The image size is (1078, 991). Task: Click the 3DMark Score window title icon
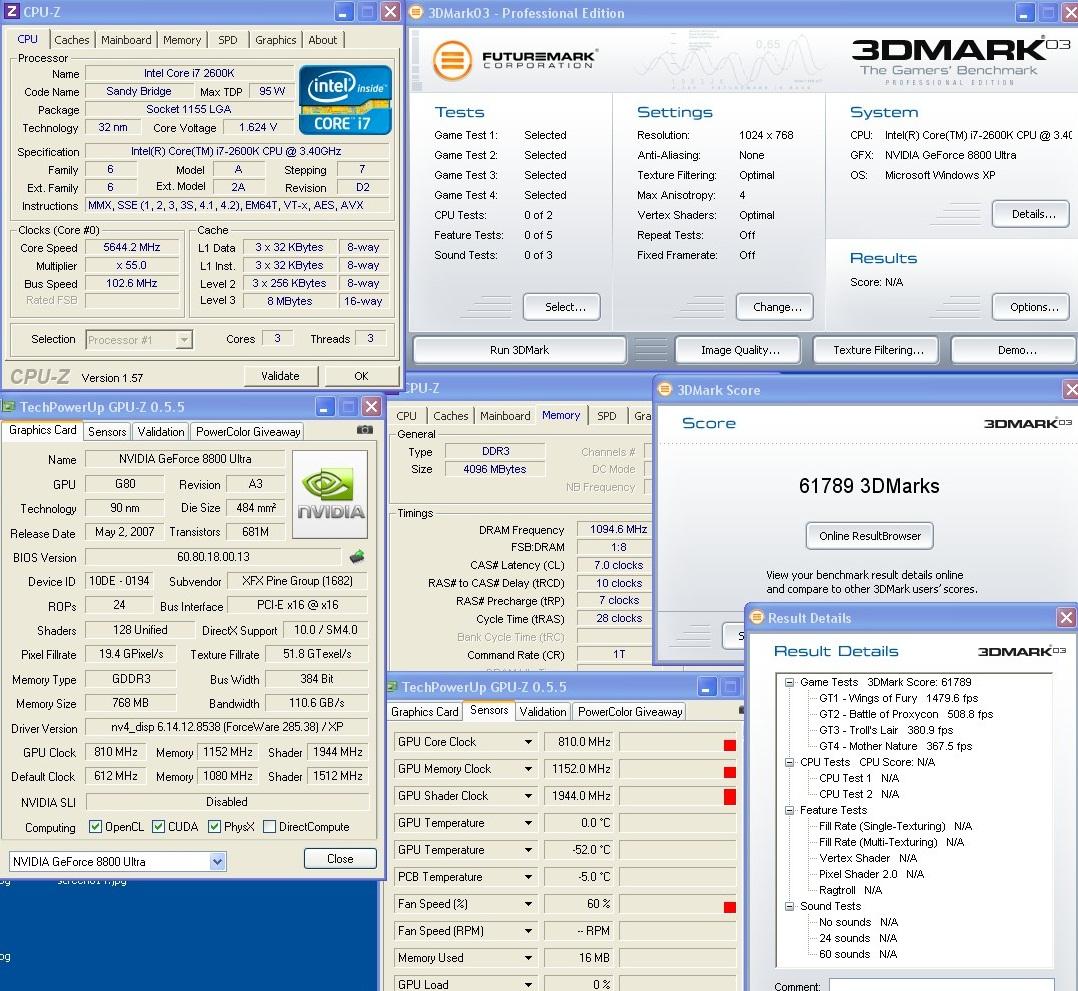coord(664,389)
